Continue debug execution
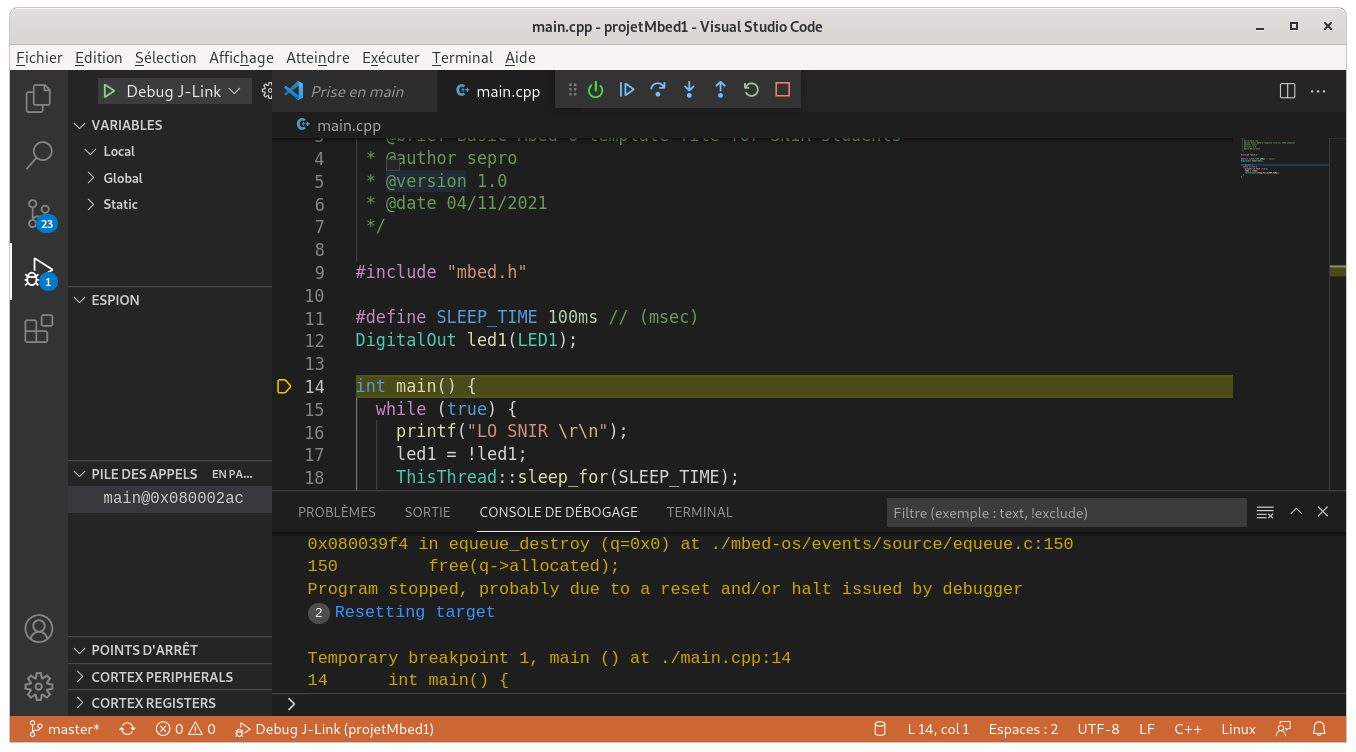This screenshot has height=752, width=1356. click(x=627, y=90)
